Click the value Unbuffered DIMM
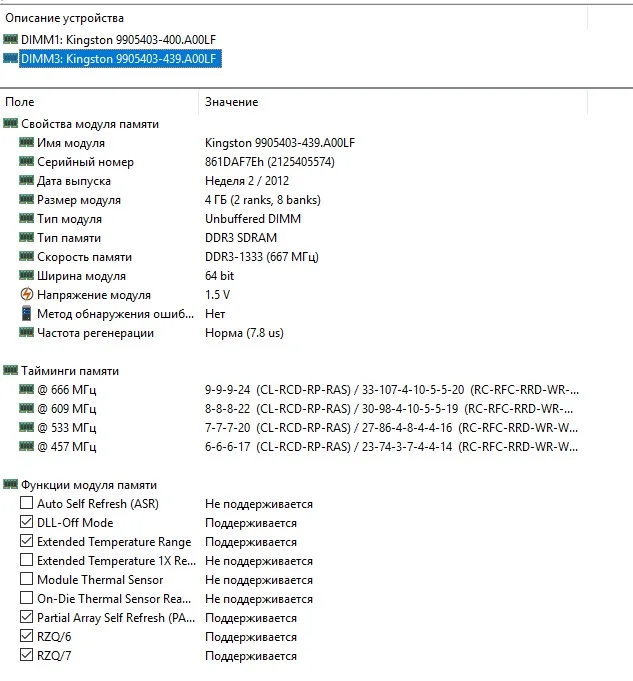Image resolution: width=633 pixels, height=681 pixels. point(253,219)
